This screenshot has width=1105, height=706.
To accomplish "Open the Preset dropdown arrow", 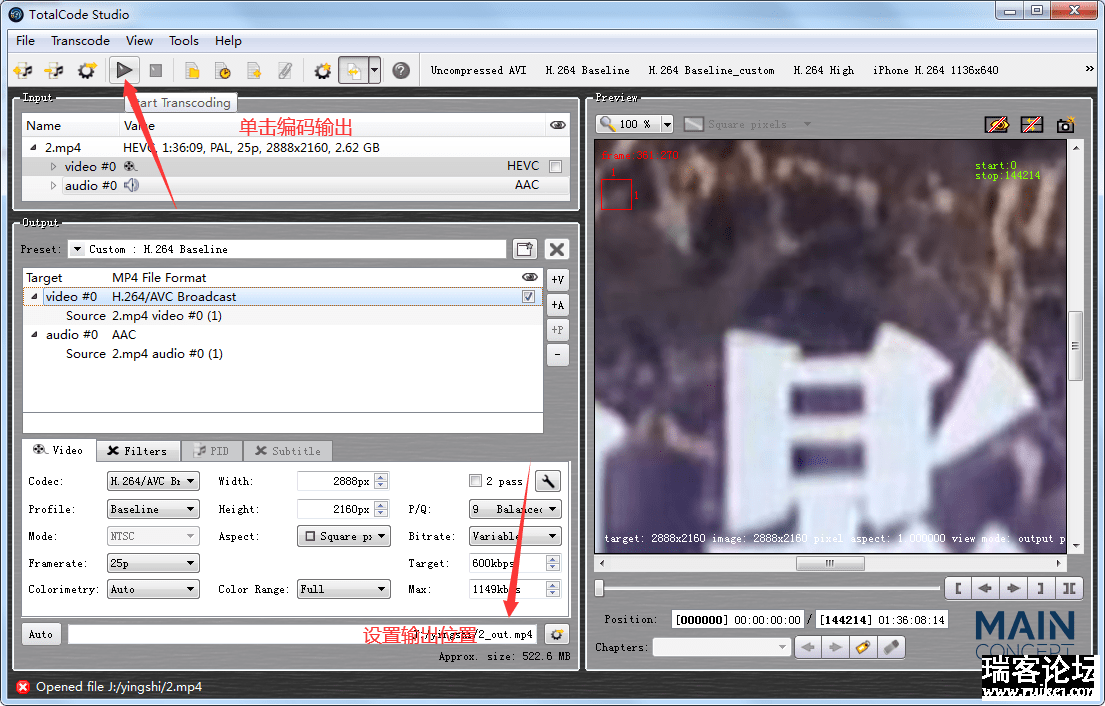I will click(x=78, y=249).
